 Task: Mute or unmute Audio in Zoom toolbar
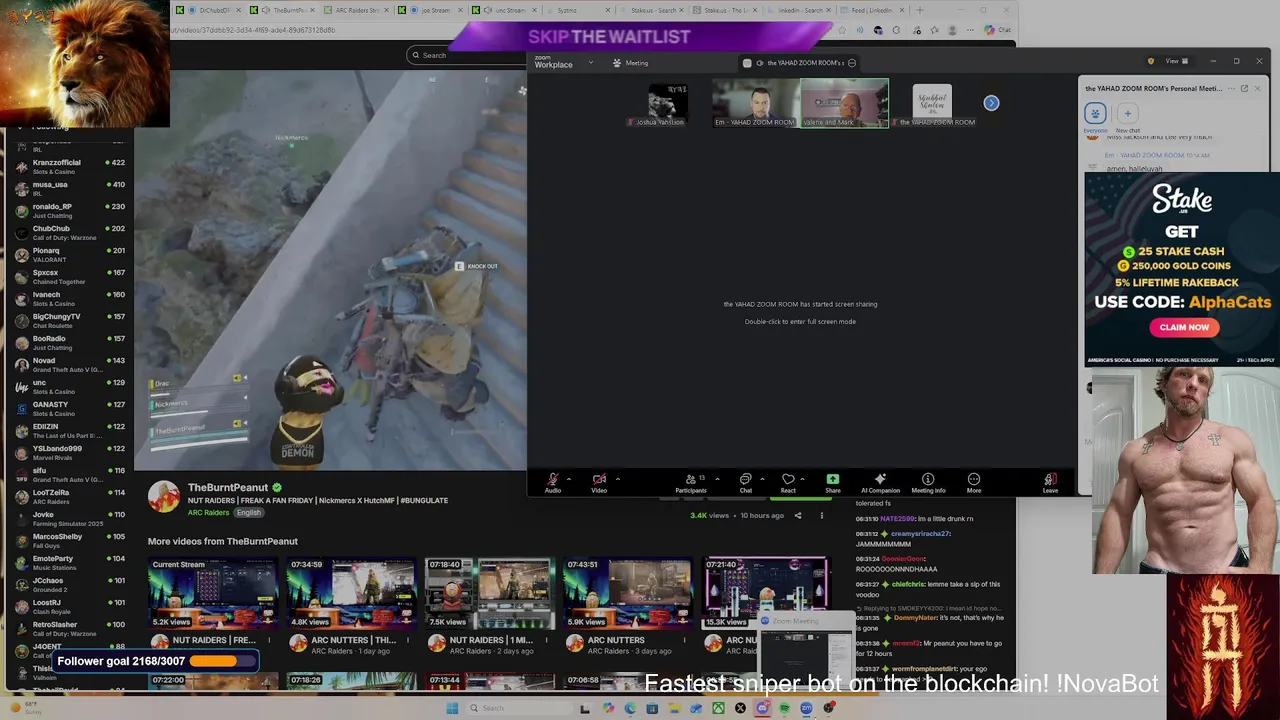coord(552,483)
